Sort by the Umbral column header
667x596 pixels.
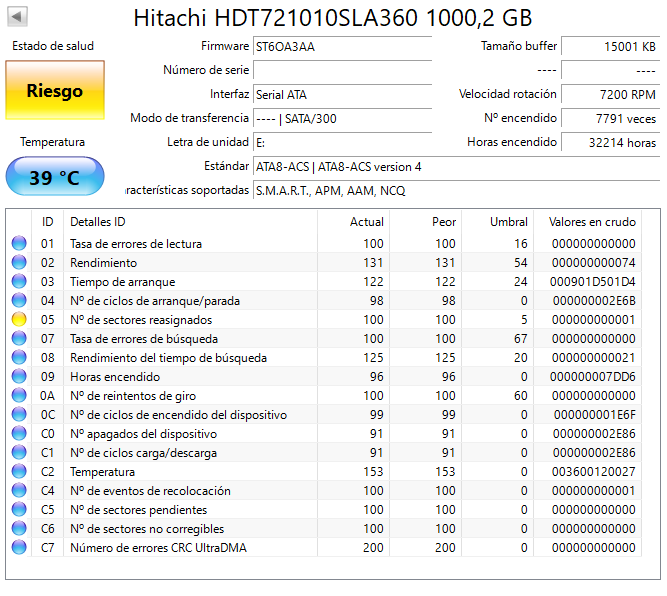coord(497,222)
